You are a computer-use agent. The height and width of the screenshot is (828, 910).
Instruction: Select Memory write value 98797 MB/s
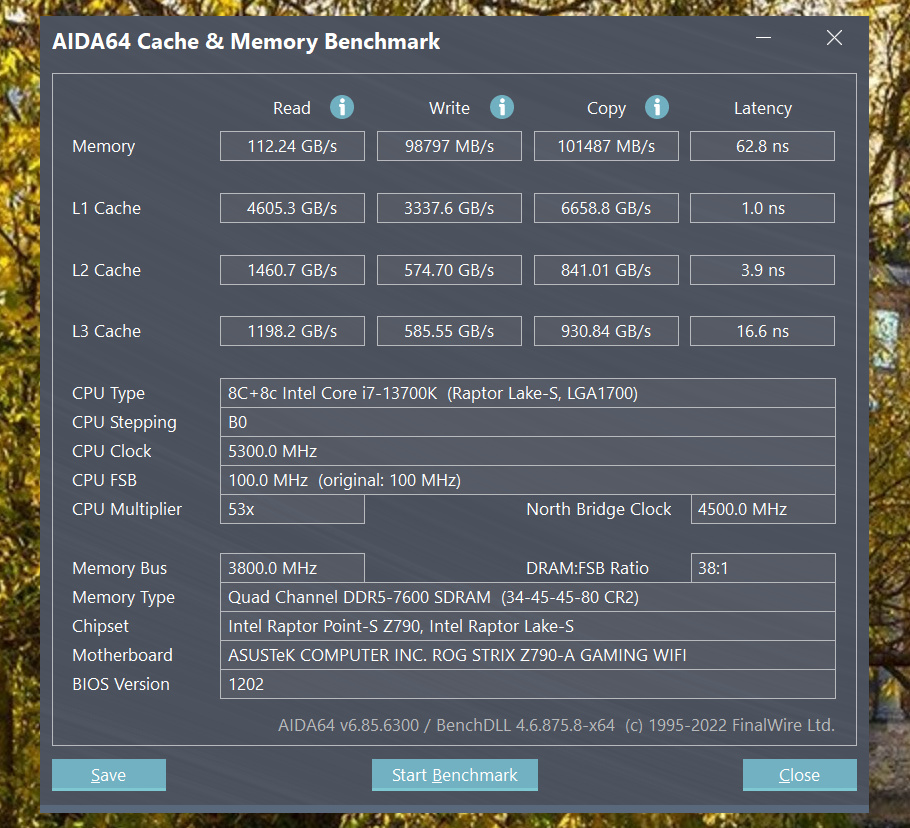[x=449, y=146]
